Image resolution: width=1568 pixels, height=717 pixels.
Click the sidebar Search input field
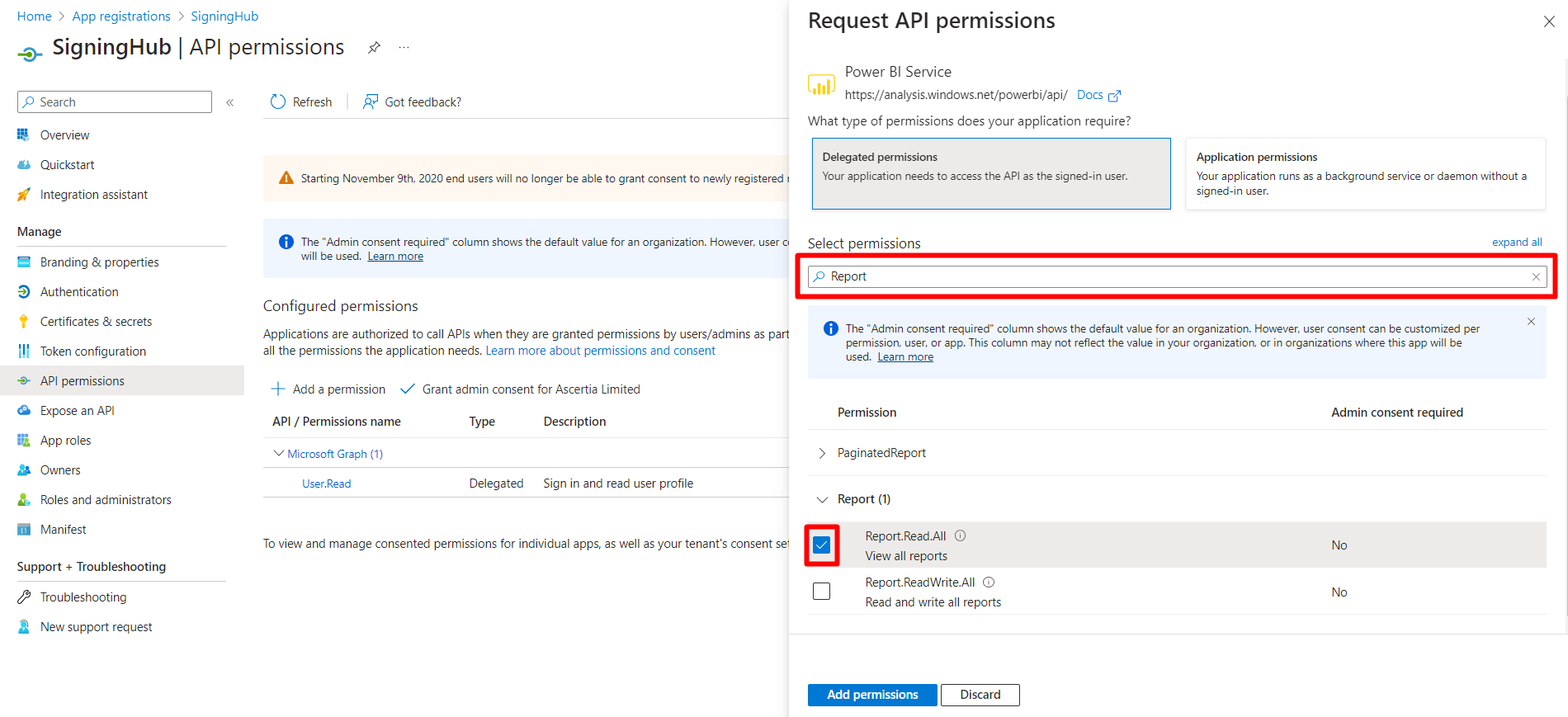(x=115, y=102)
